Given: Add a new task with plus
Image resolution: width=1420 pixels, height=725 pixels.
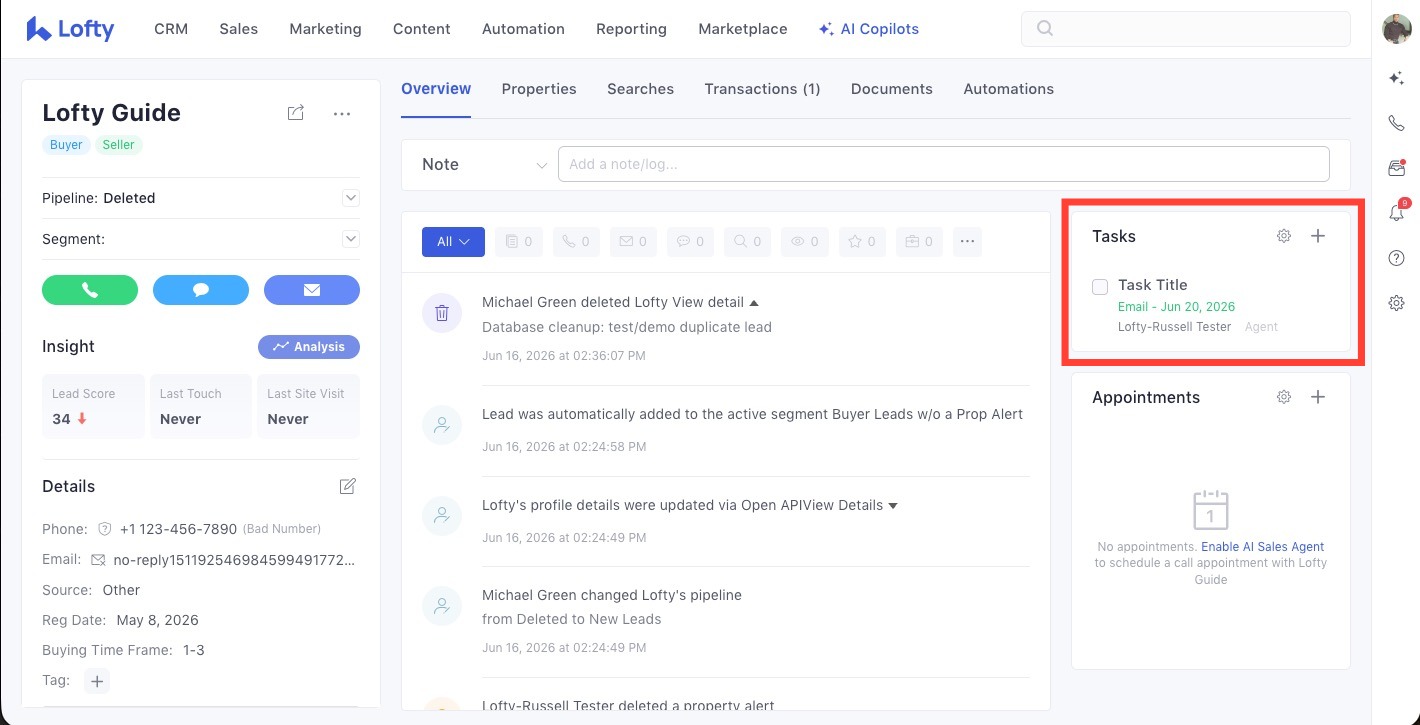Looking at the screenshot, I should [1318, 236].
